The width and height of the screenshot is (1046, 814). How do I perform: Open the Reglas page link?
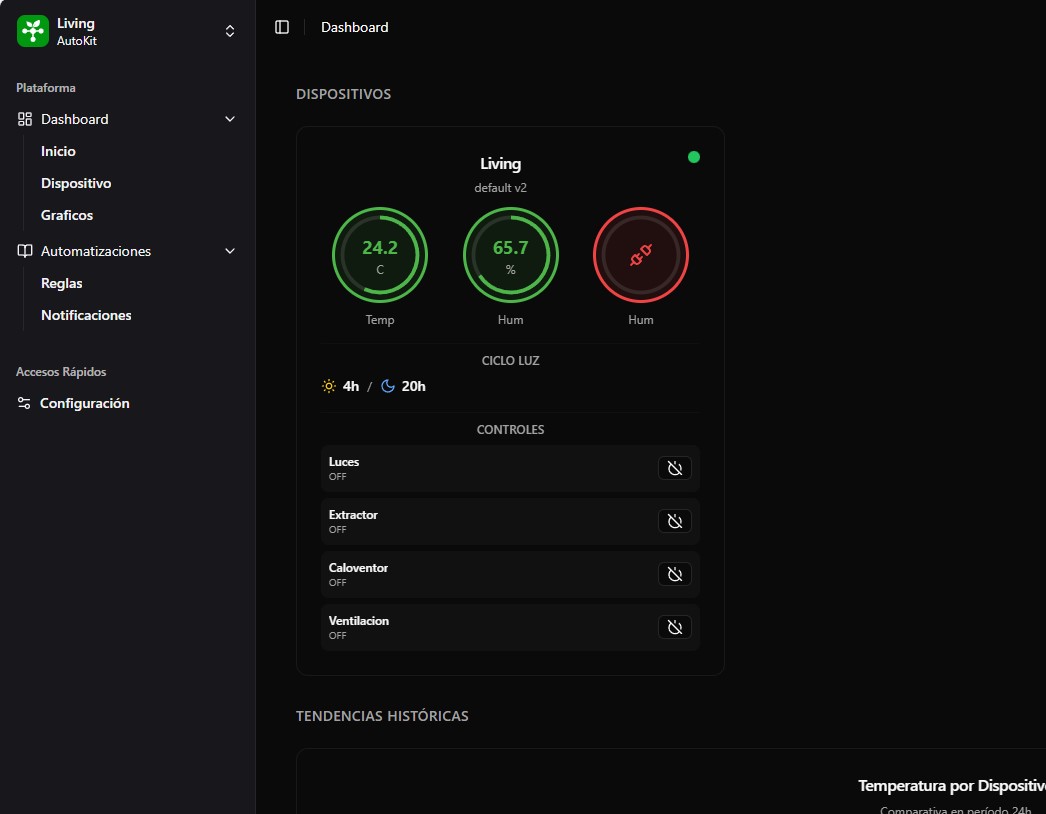[62, 283]
